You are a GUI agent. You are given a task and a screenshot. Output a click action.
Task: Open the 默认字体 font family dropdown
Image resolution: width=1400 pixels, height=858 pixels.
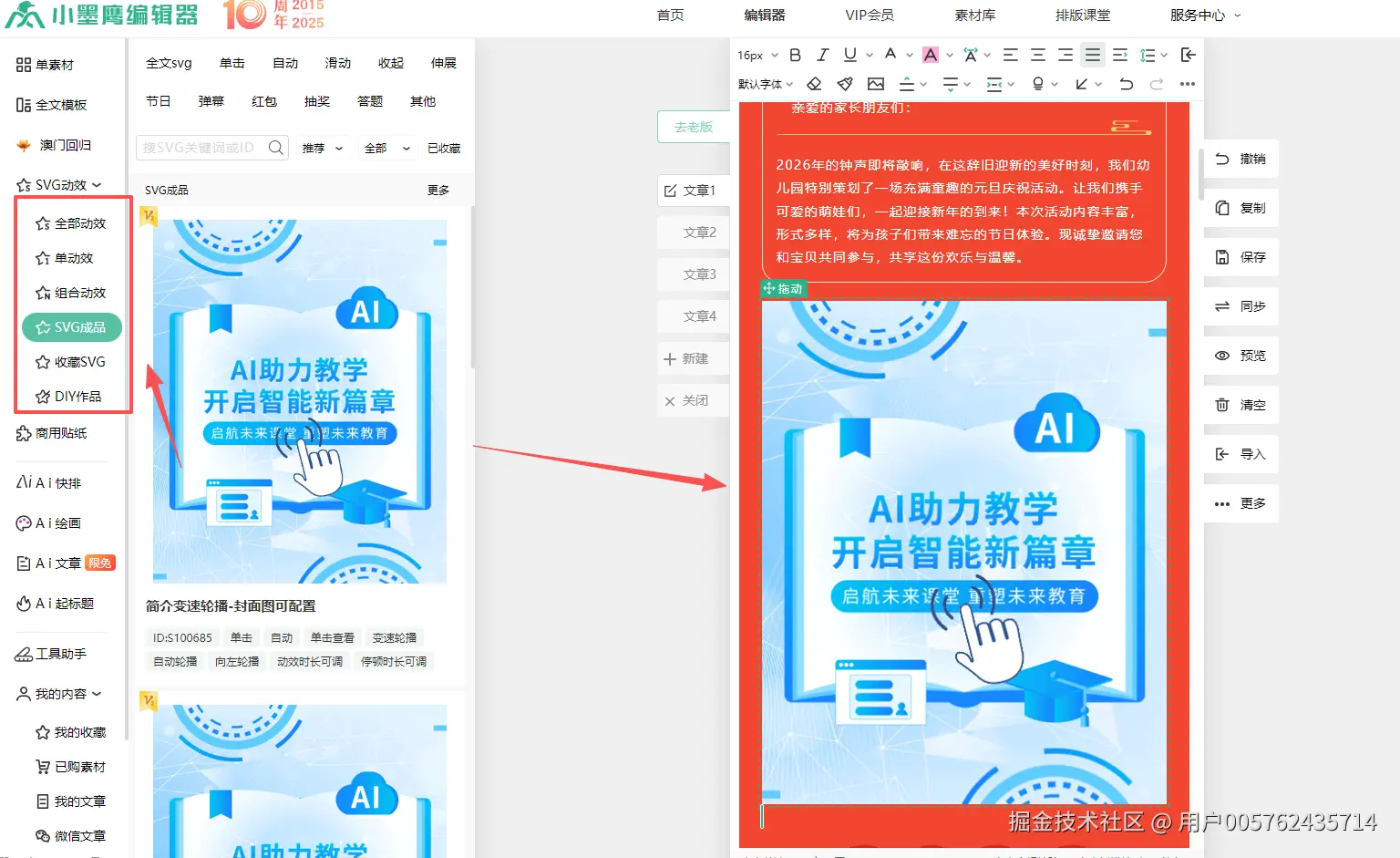766,84
